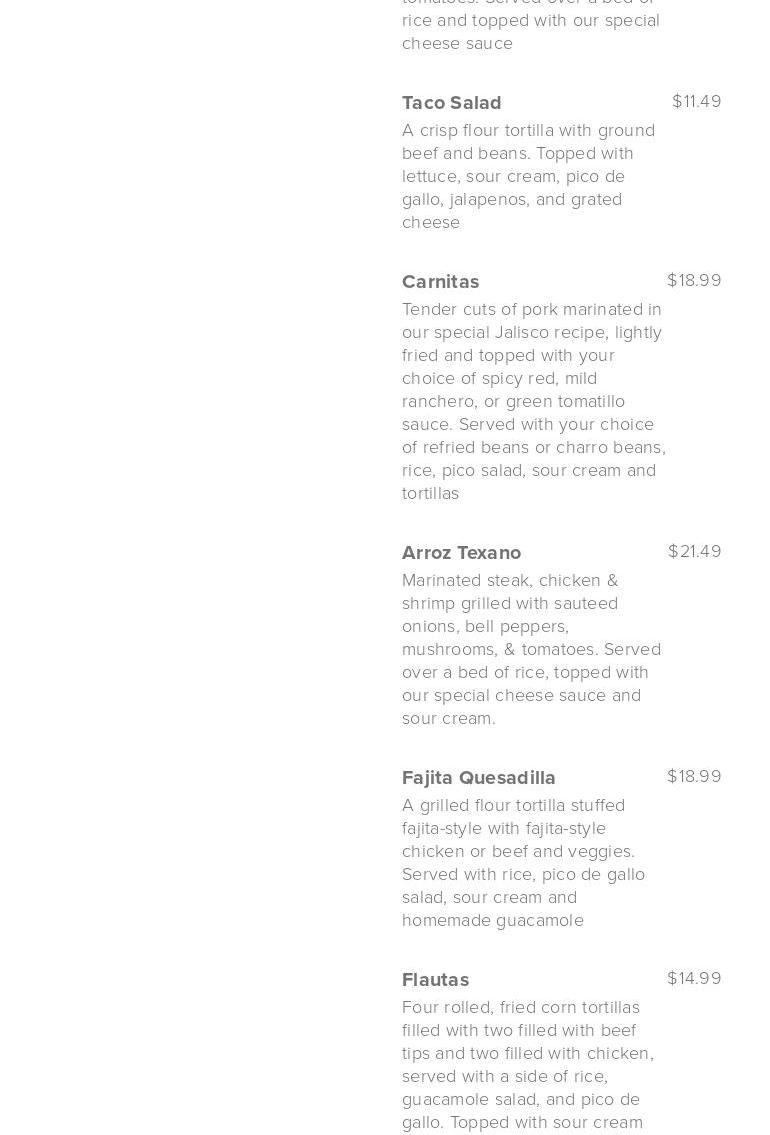Select the $18.99 price beside Carnitas

point(694,280)
